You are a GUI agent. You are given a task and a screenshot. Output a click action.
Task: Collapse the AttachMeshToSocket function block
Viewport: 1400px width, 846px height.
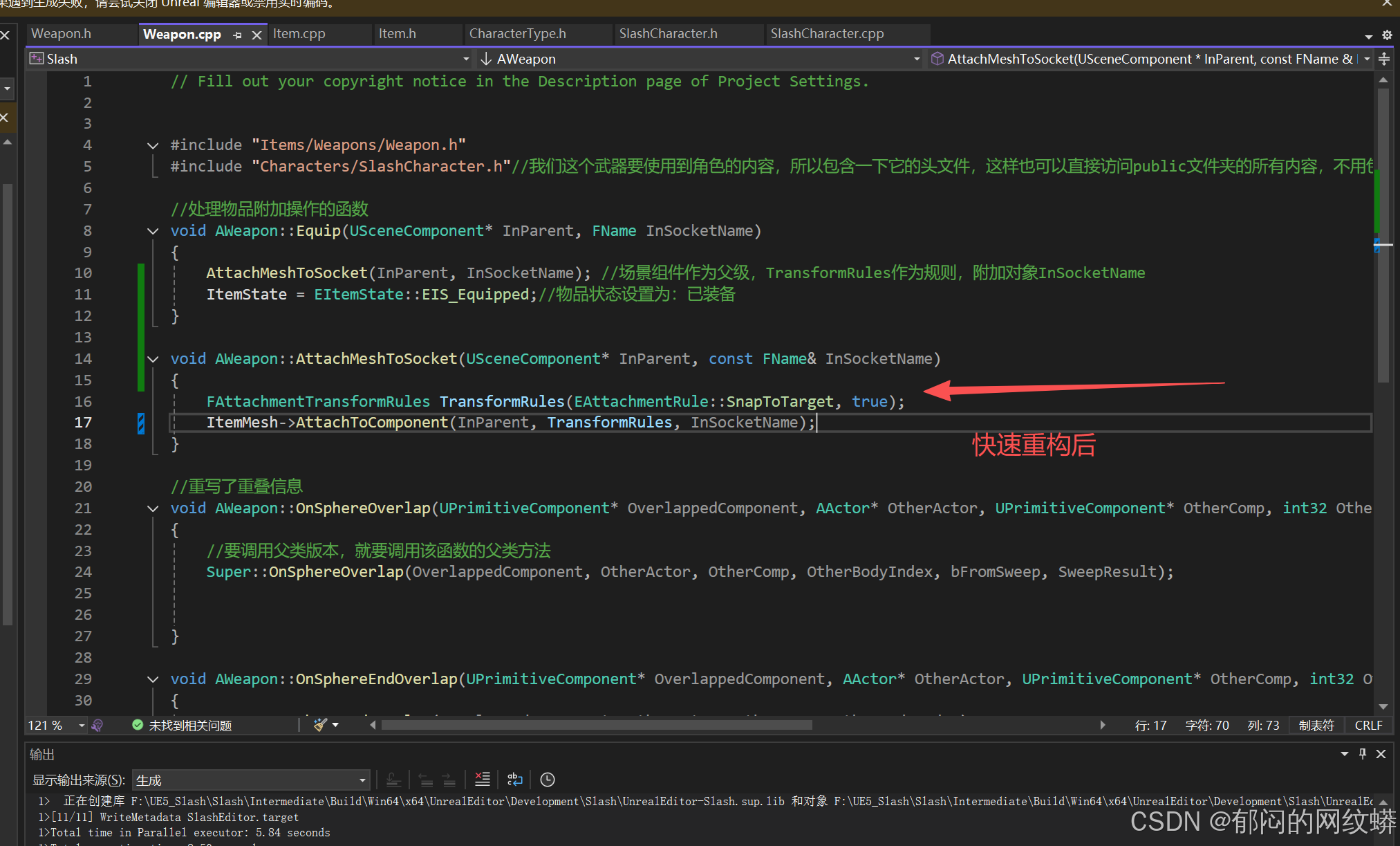click(x=153, y=359)
